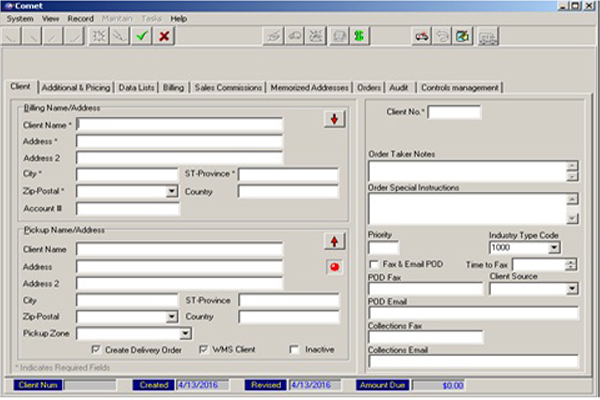Click the Pickup Country input field
Image resolution: width=600 pixels, height=400 pixels.
point(289,317)
